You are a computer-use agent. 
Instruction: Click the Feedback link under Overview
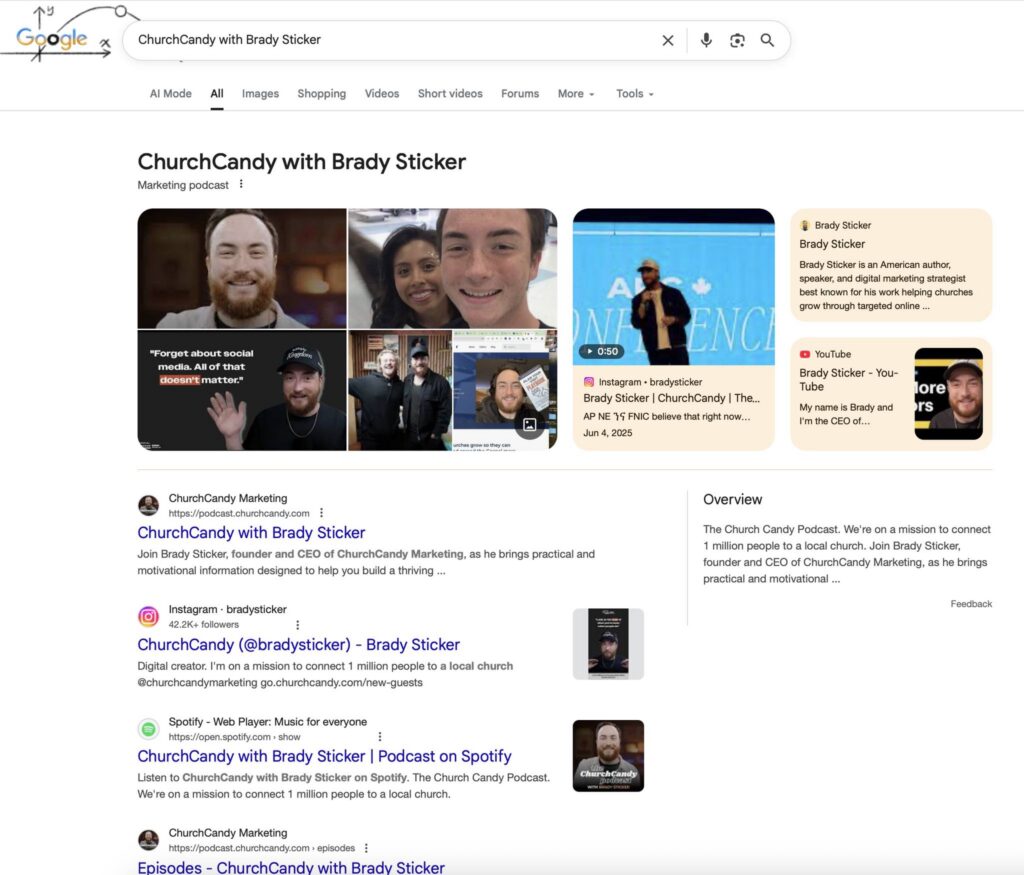970,604
